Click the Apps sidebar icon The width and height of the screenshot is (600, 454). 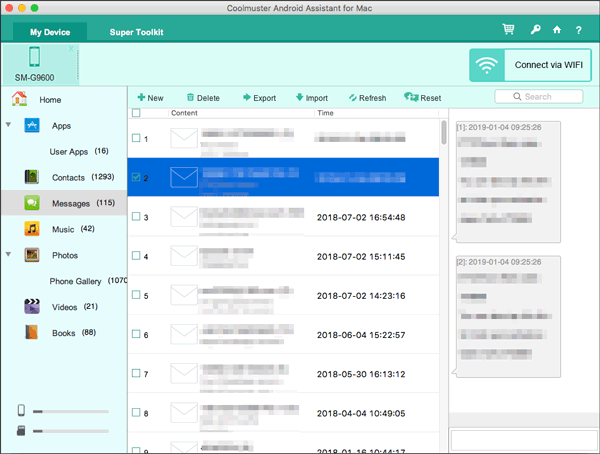(32, 125)
